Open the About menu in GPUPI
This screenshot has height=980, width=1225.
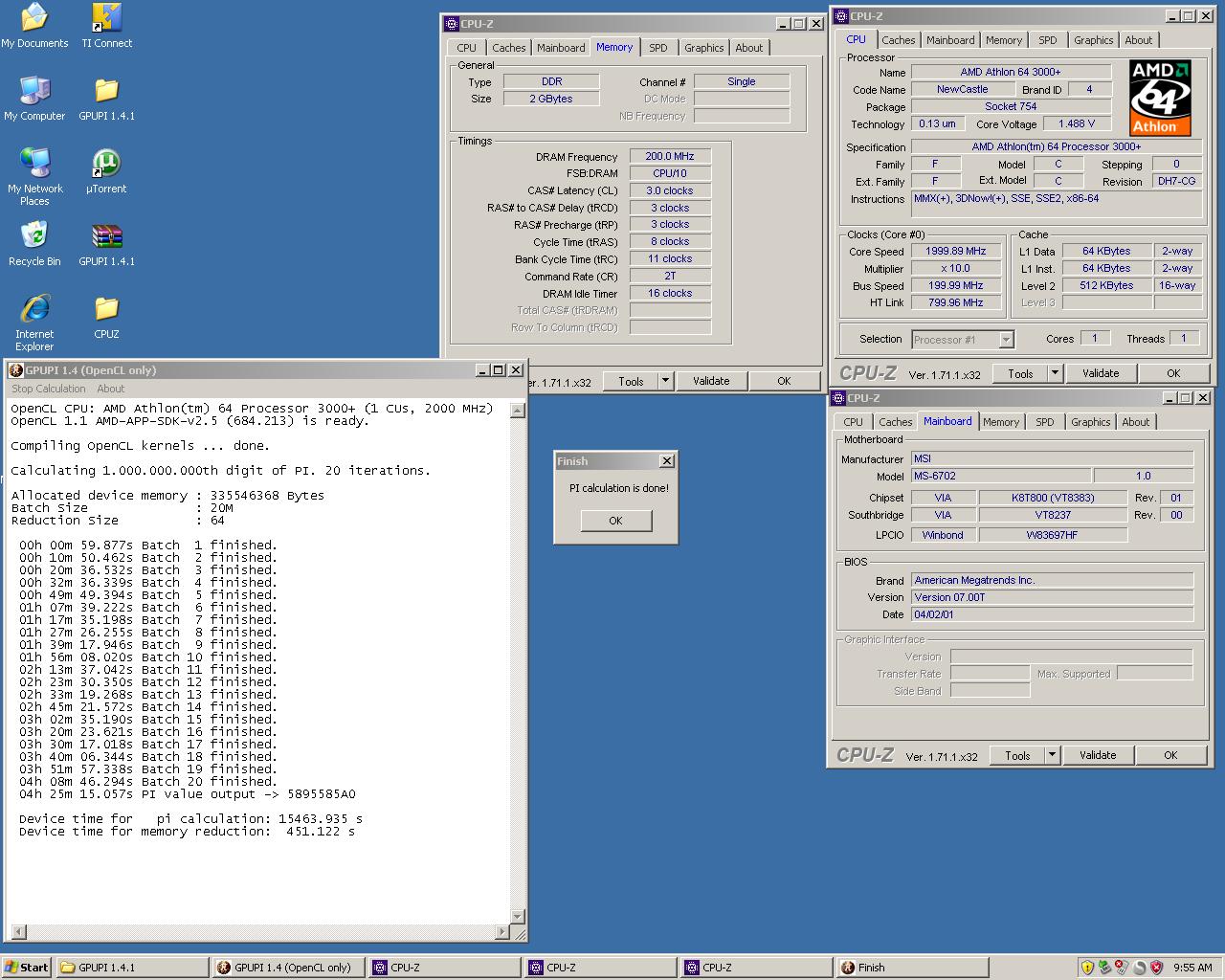[x=110, y=389]
